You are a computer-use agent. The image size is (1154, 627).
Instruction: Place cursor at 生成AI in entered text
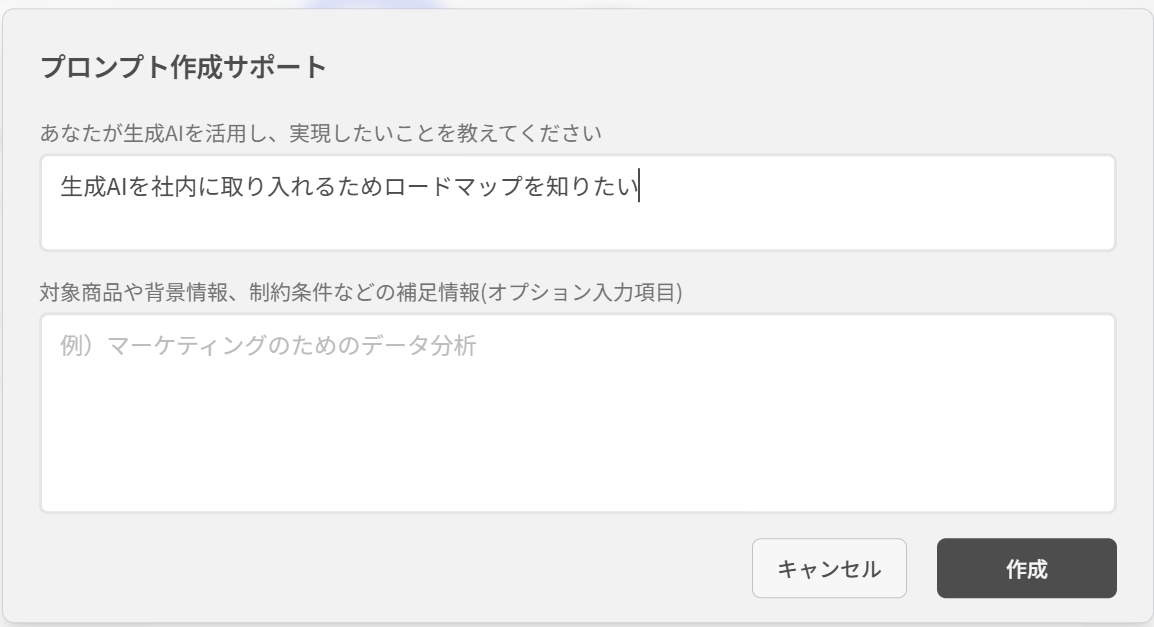pos(94,186)
